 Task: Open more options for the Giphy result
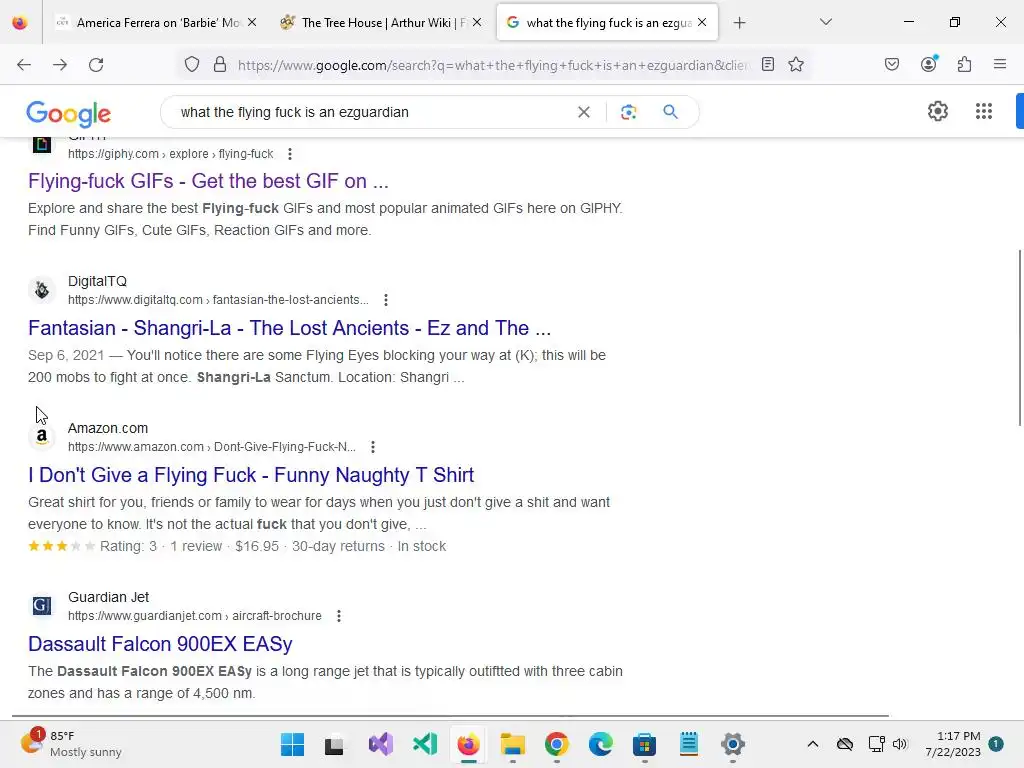[290, 154]
